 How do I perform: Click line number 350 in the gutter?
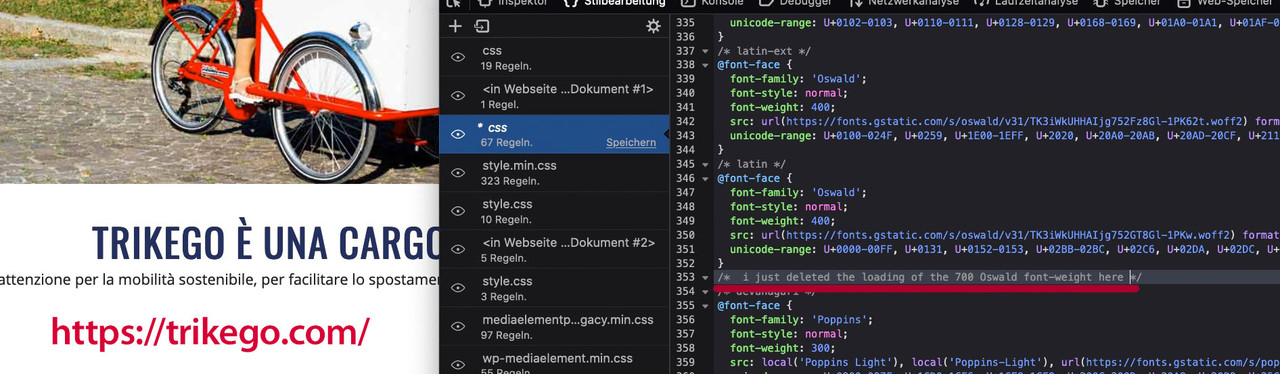pos(685,235)
